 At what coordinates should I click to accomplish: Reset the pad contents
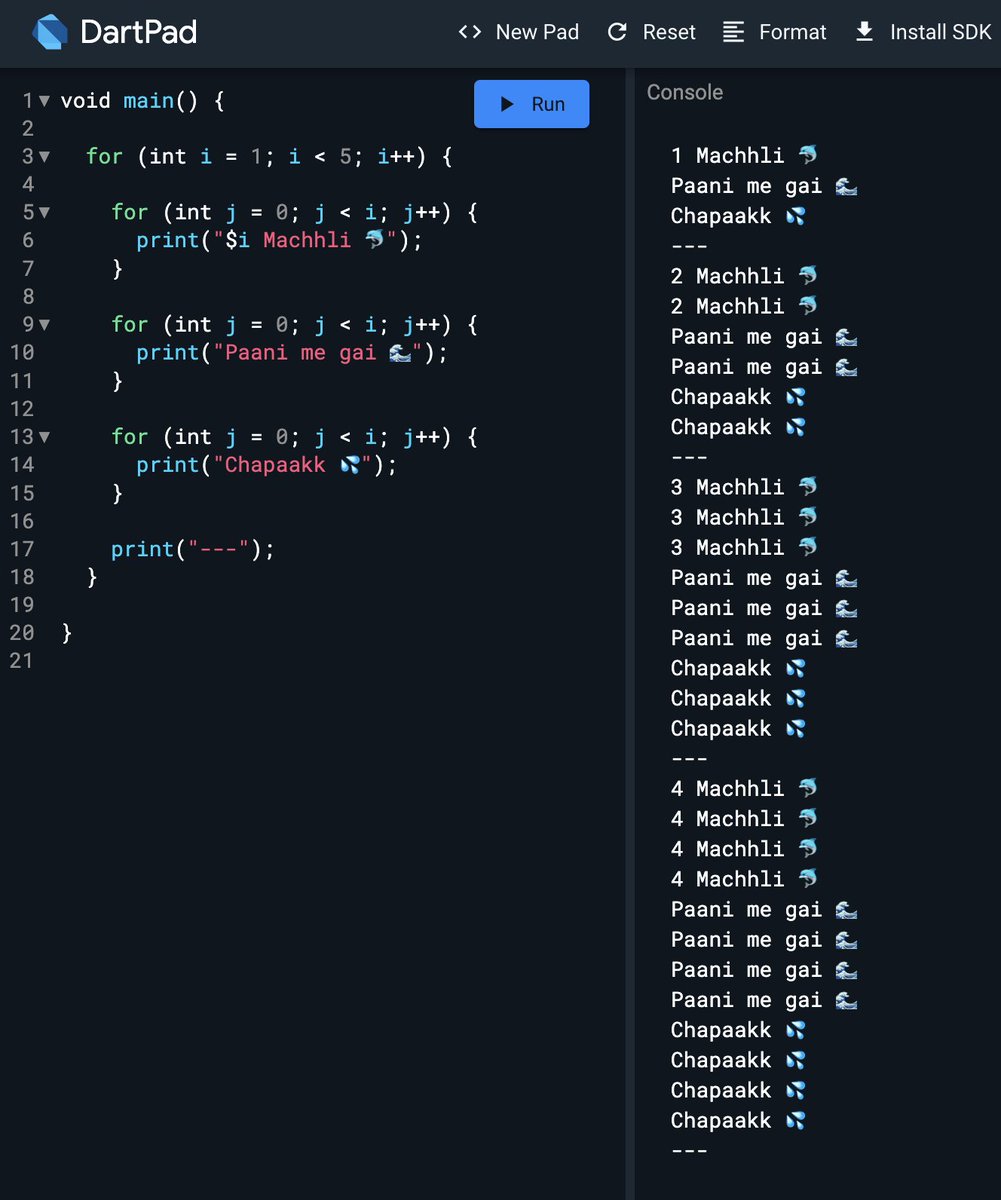651,32
